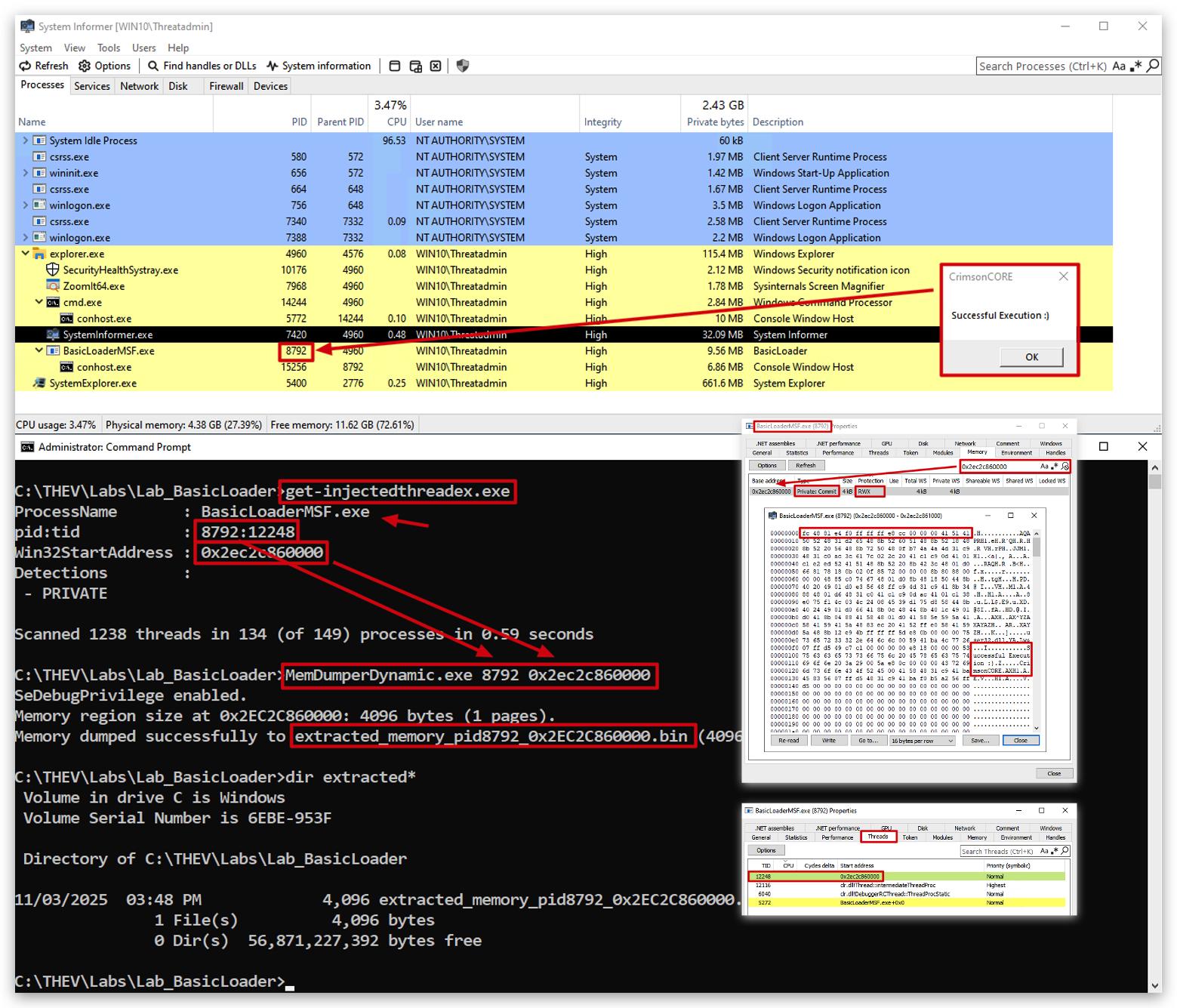Select thread 12248 in the Threads list
The image size is (1177, 1008).
[x=907, y=877]
